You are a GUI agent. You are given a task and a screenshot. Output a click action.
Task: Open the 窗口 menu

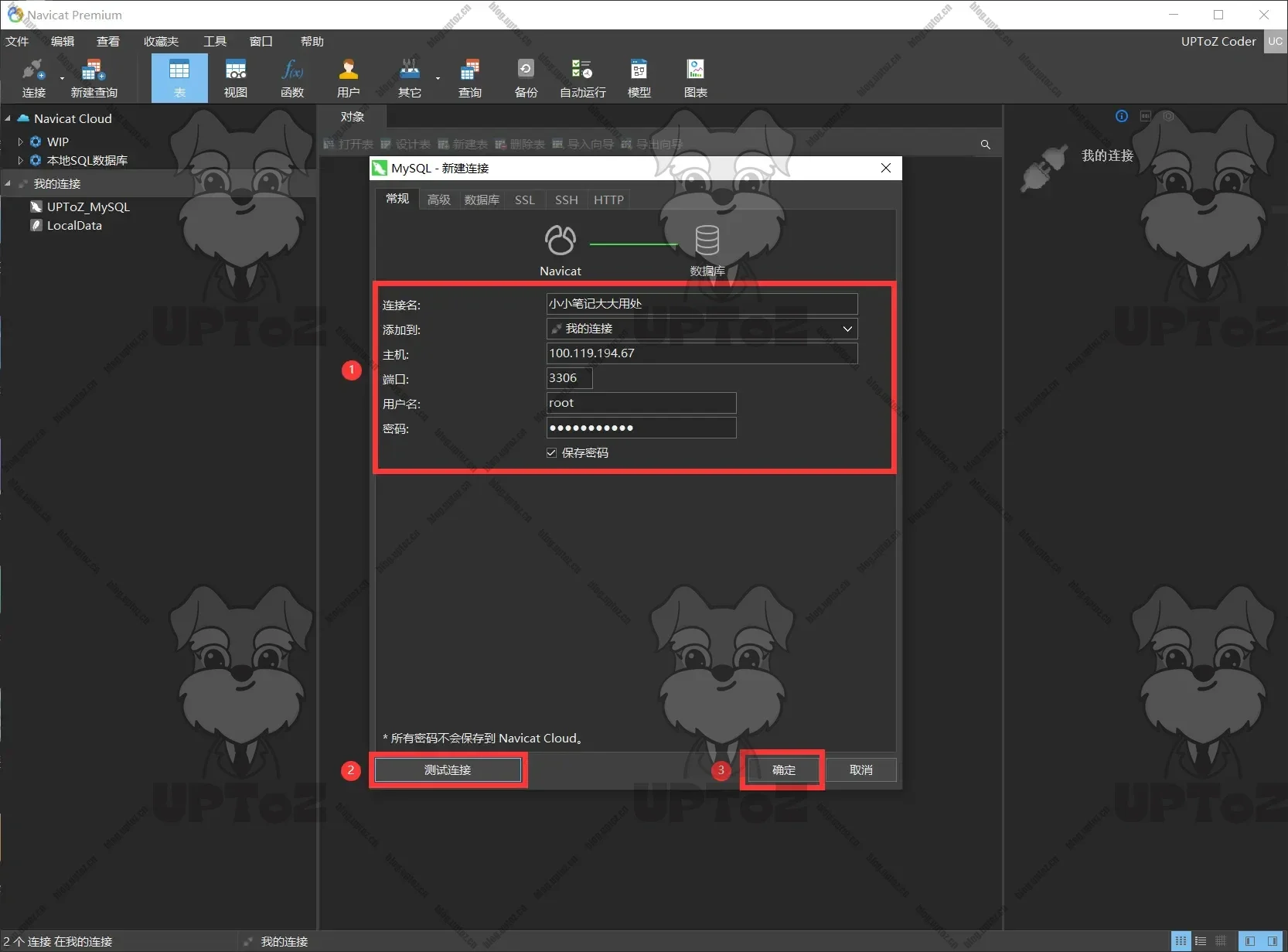261,42
